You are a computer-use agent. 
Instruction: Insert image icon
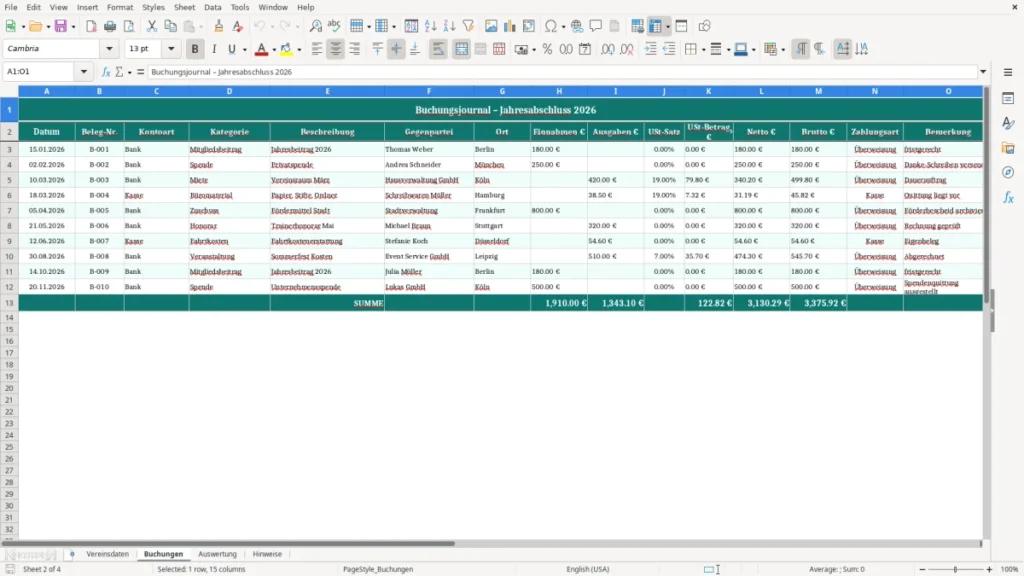coord(491,26)
